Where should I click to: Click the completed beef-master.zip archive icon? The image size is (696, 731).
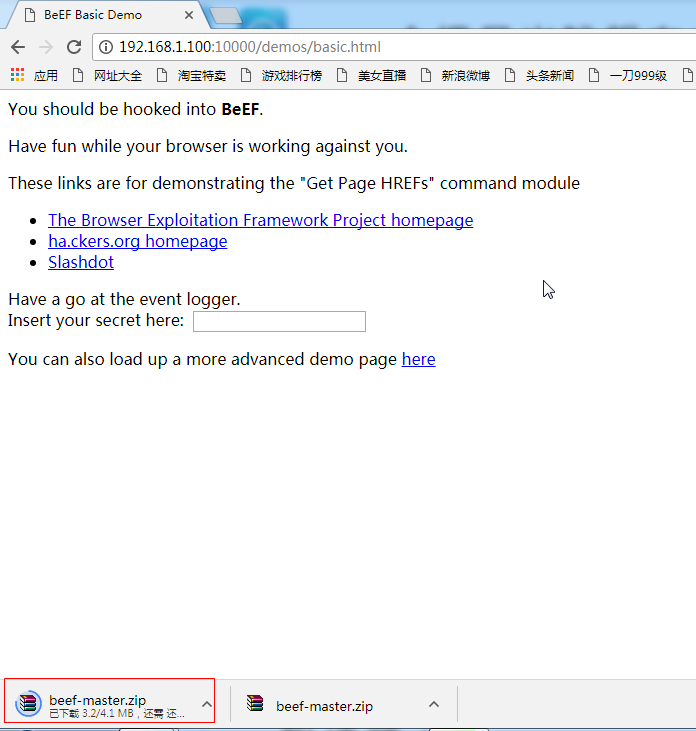[255, 703]
